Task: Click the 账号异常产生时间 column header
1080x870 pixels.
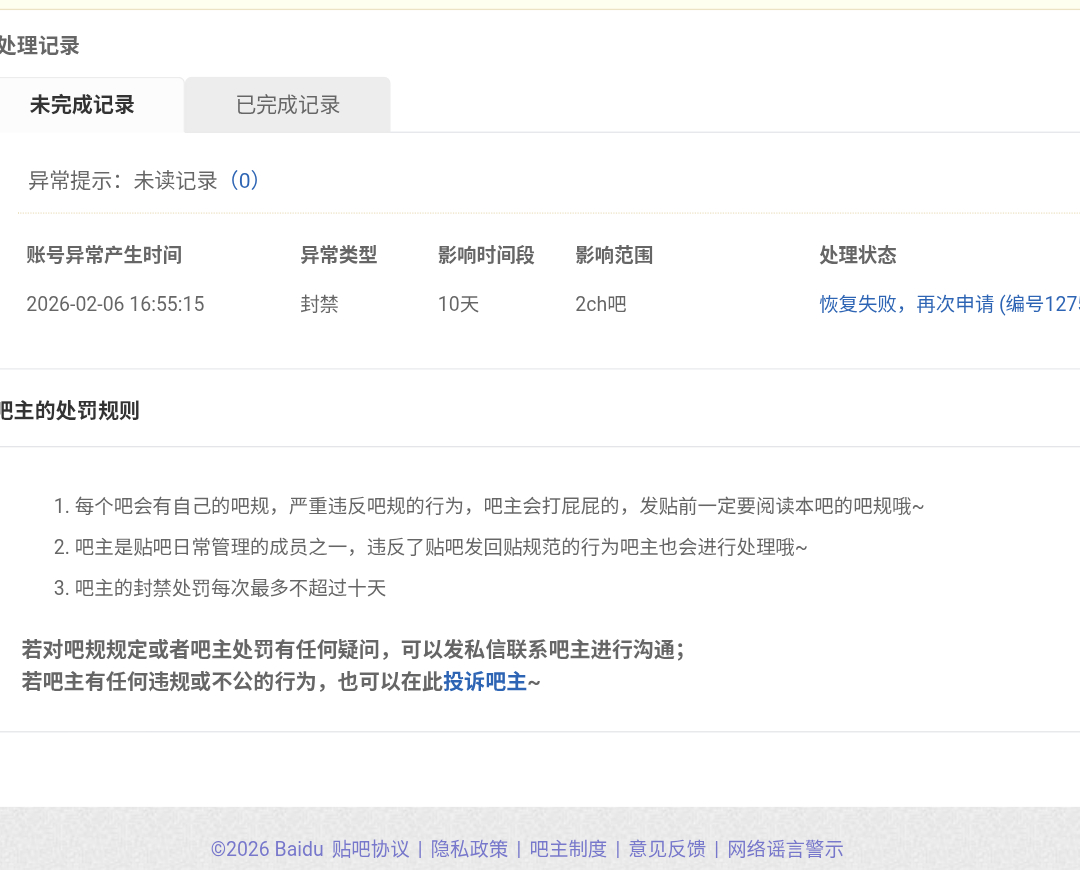Action: [x=104, y=255]
